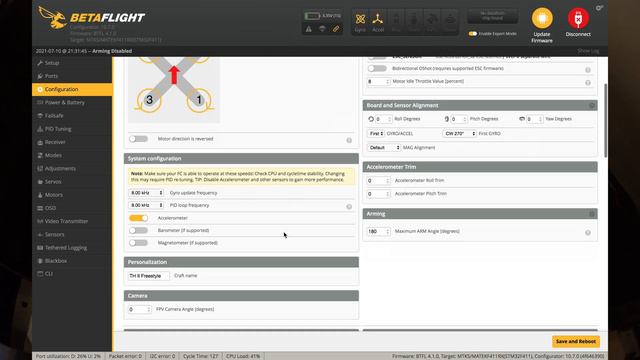Click the Cycle Time status entry
The width and height of the screenshot is (640, 360).
pos(200,356)
